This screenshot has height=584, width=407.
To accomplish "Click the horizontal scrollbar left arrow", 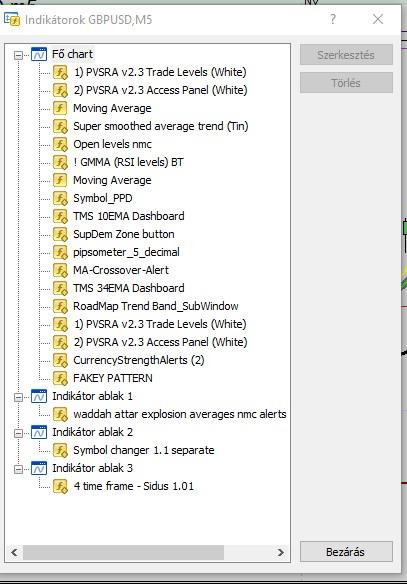I will coord(14,552).
